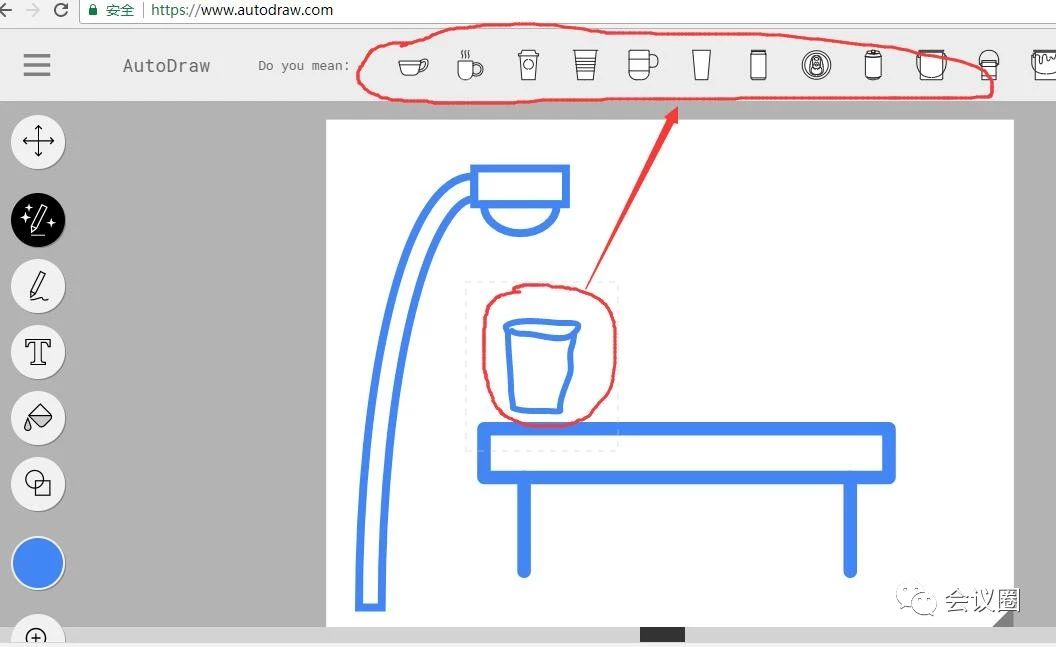Choose the soda can suggestion

tap(873, 65)
